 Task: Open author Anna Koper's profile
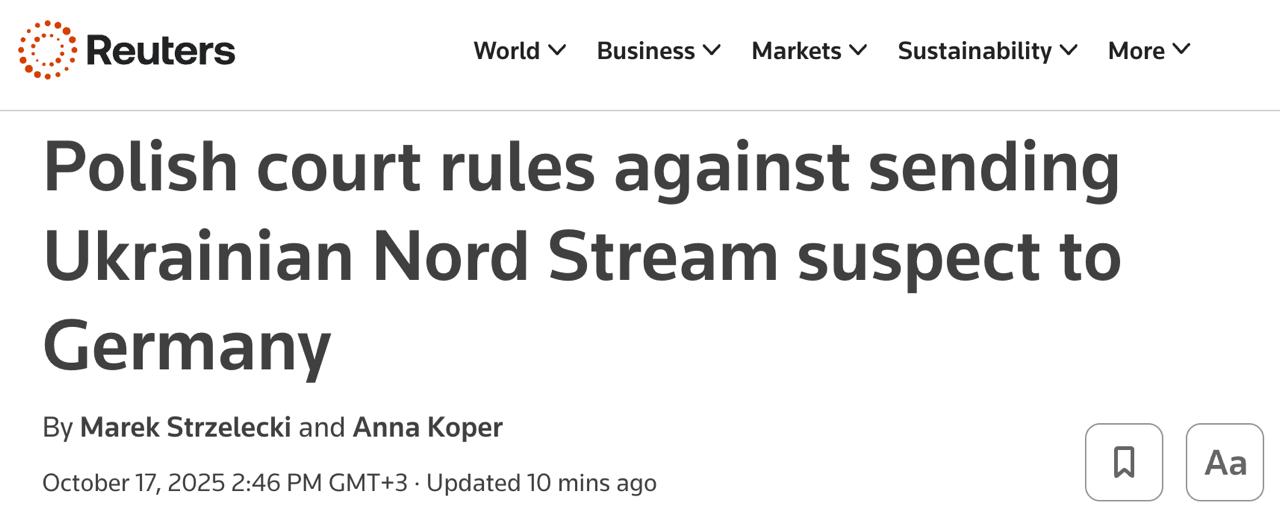coord(427,427)
